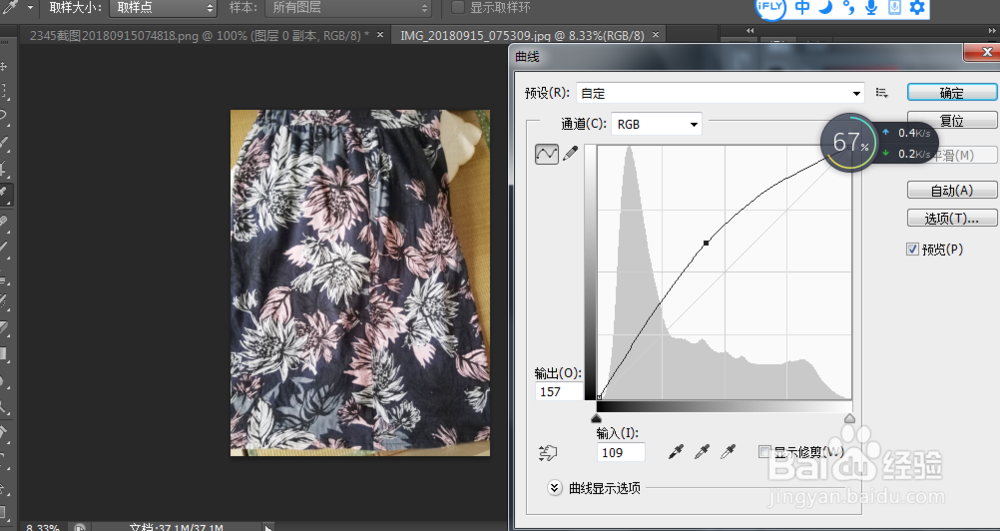Open 选项(T)... options button
Image resolution: width=1000 pixels, height=531 pixels.
(x=952, y=219)
